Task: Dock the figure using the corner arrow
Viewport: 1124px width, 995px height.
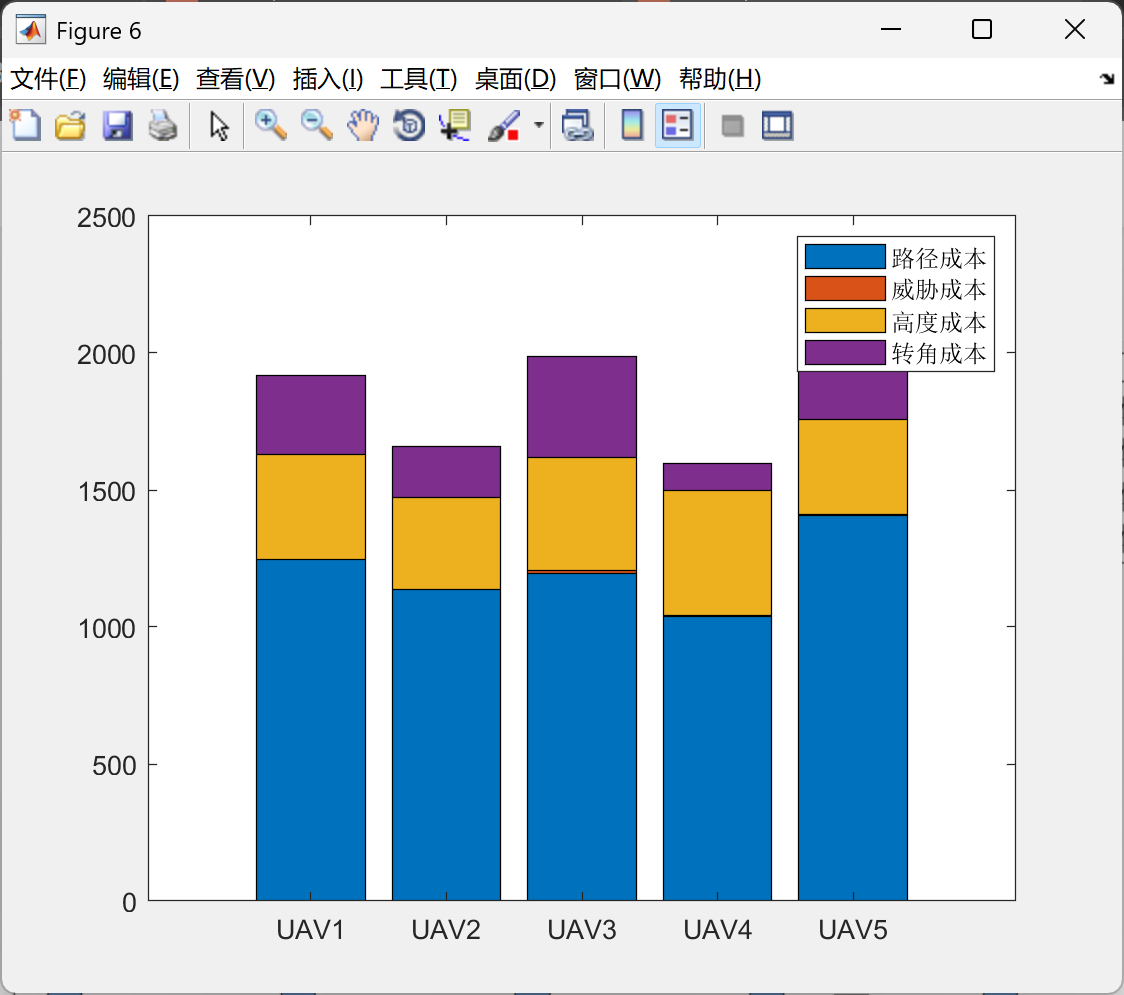Action: [1107, 79]
